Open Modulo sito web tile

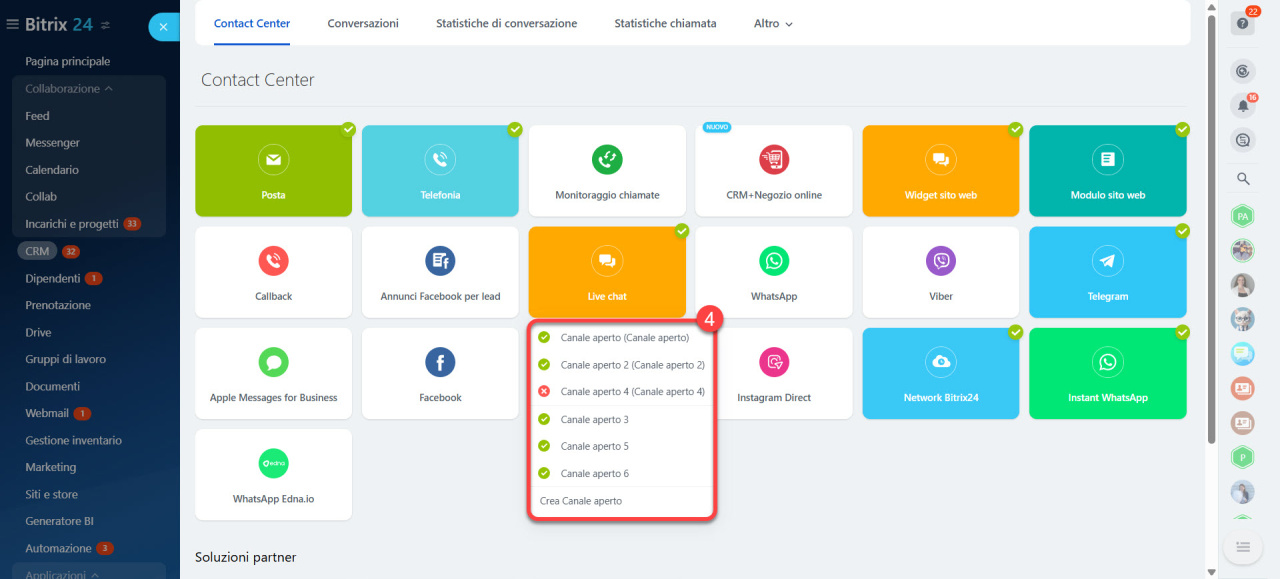1108,171
